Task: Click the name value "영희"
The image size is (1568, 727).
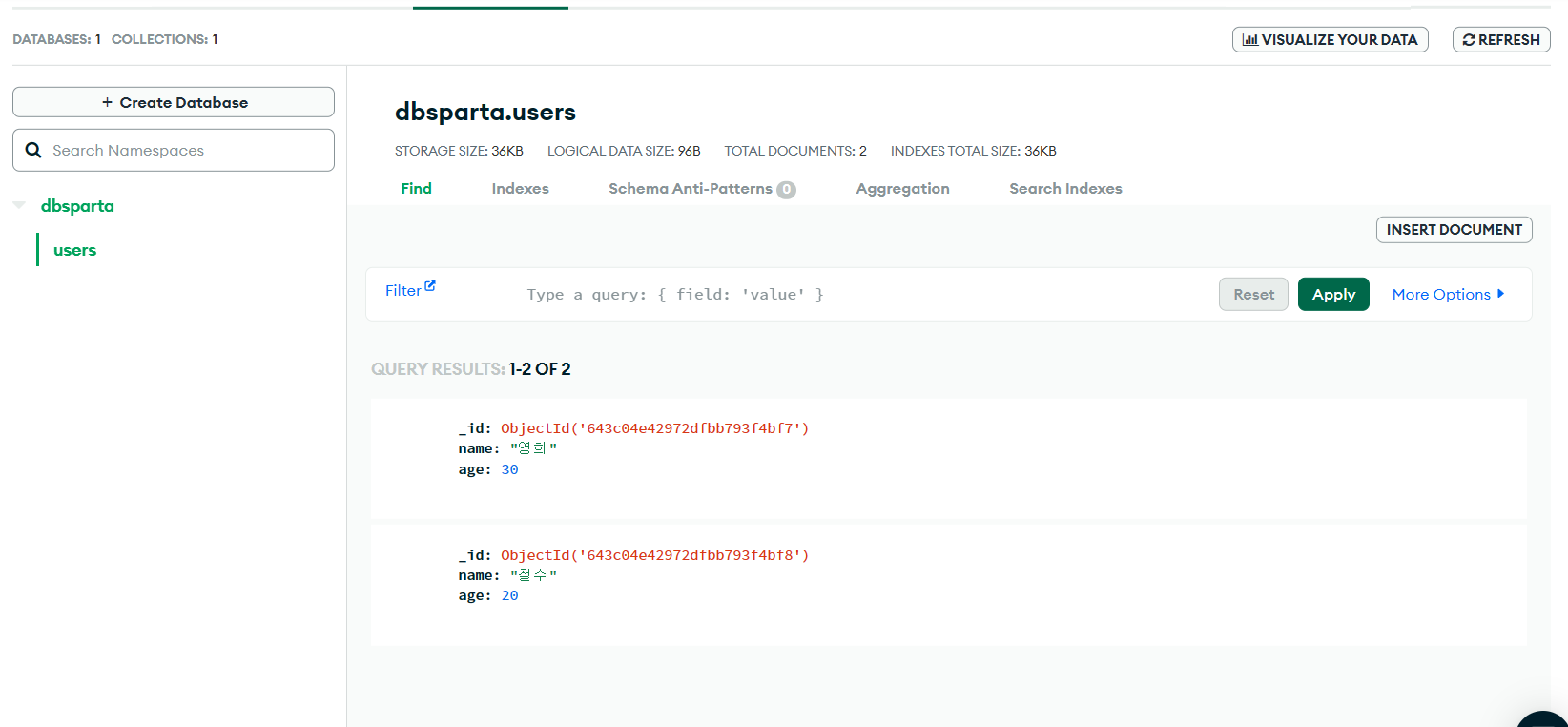Action: click(x=533, y=448)
